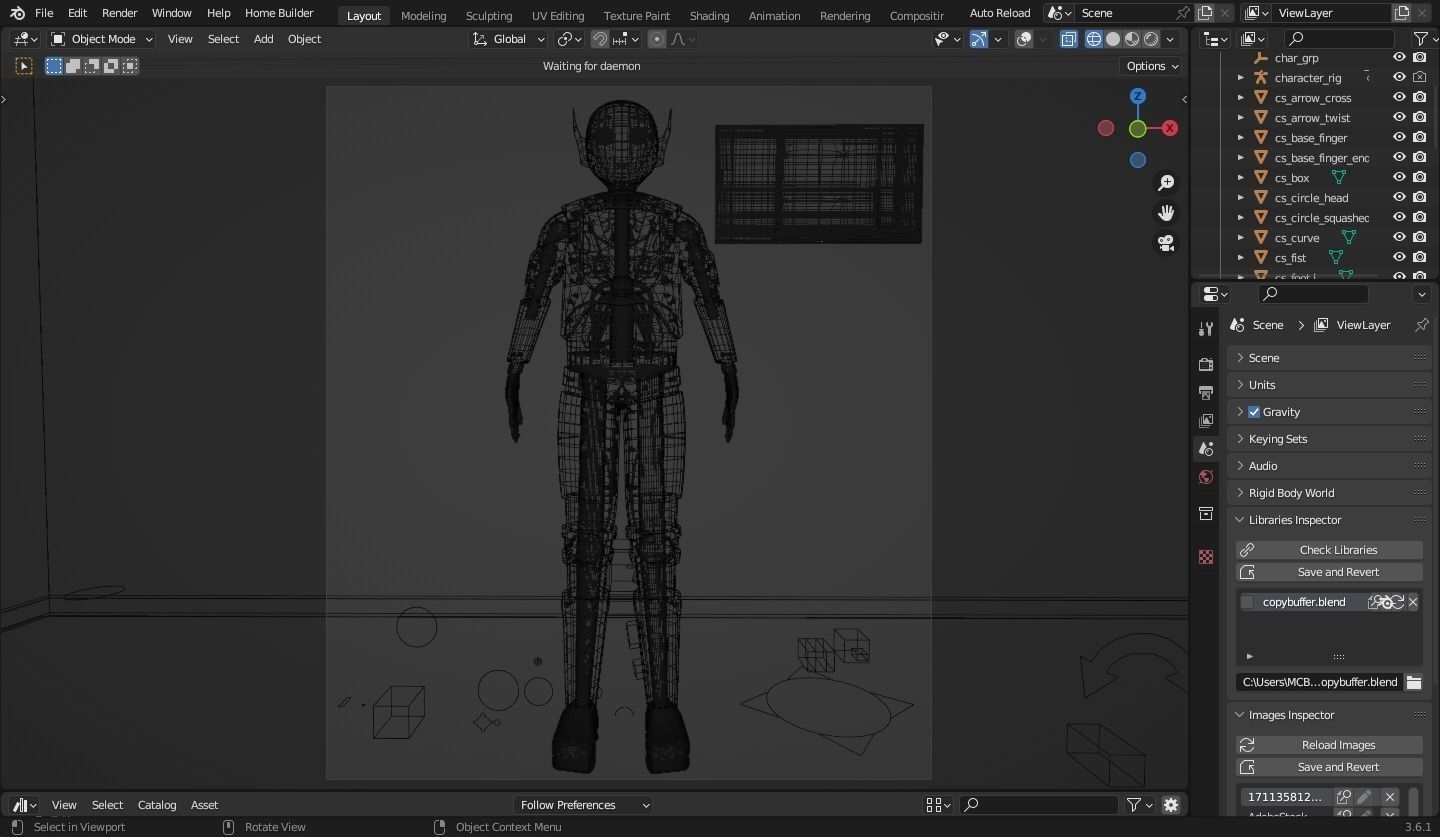This screenshot has width=1440, height=837.
Task: Open the Catalog menu in asset browser
Action: 157,805
